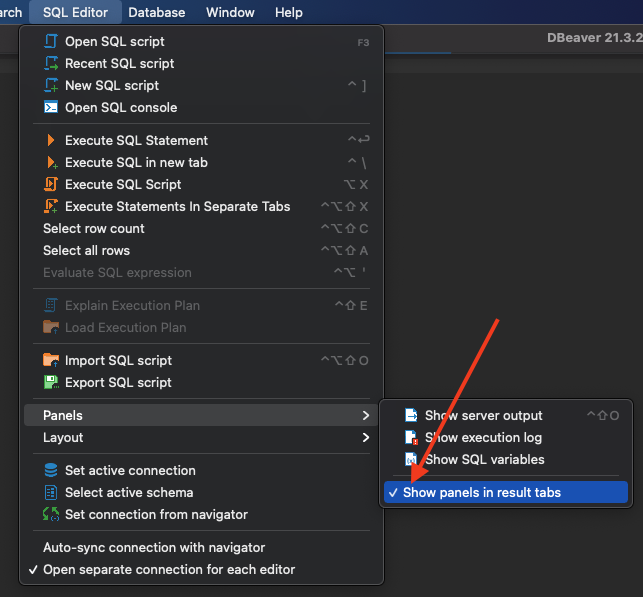This screenshot has width=643, height=597.
Task: Open the Database menu
Action: pos(157,12)
